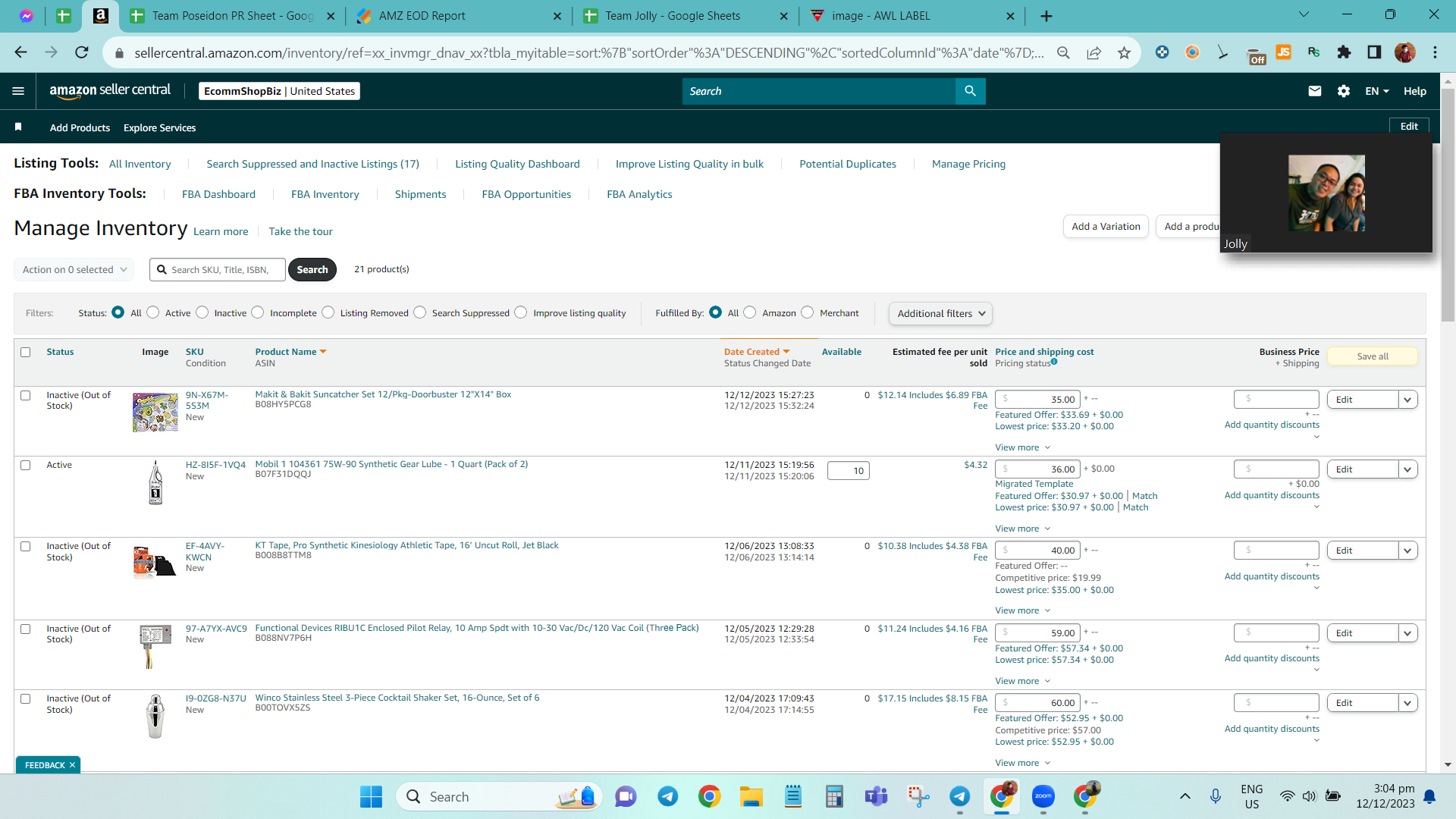This screenshot has height=819, width=1456.
Task: Open the Chrome three-dot menu
Action: [1435, 52]
